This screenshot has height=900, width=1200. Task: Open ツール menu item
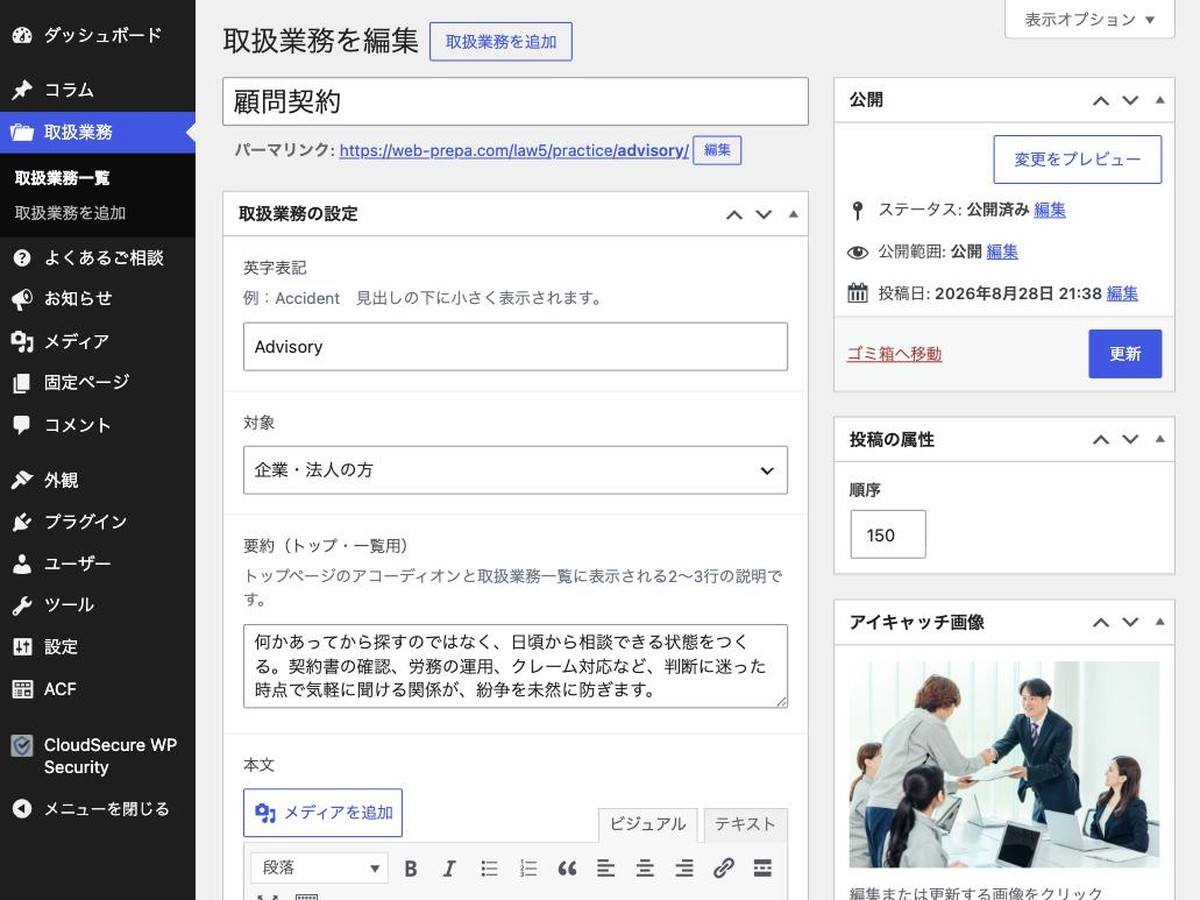[98, 605]
